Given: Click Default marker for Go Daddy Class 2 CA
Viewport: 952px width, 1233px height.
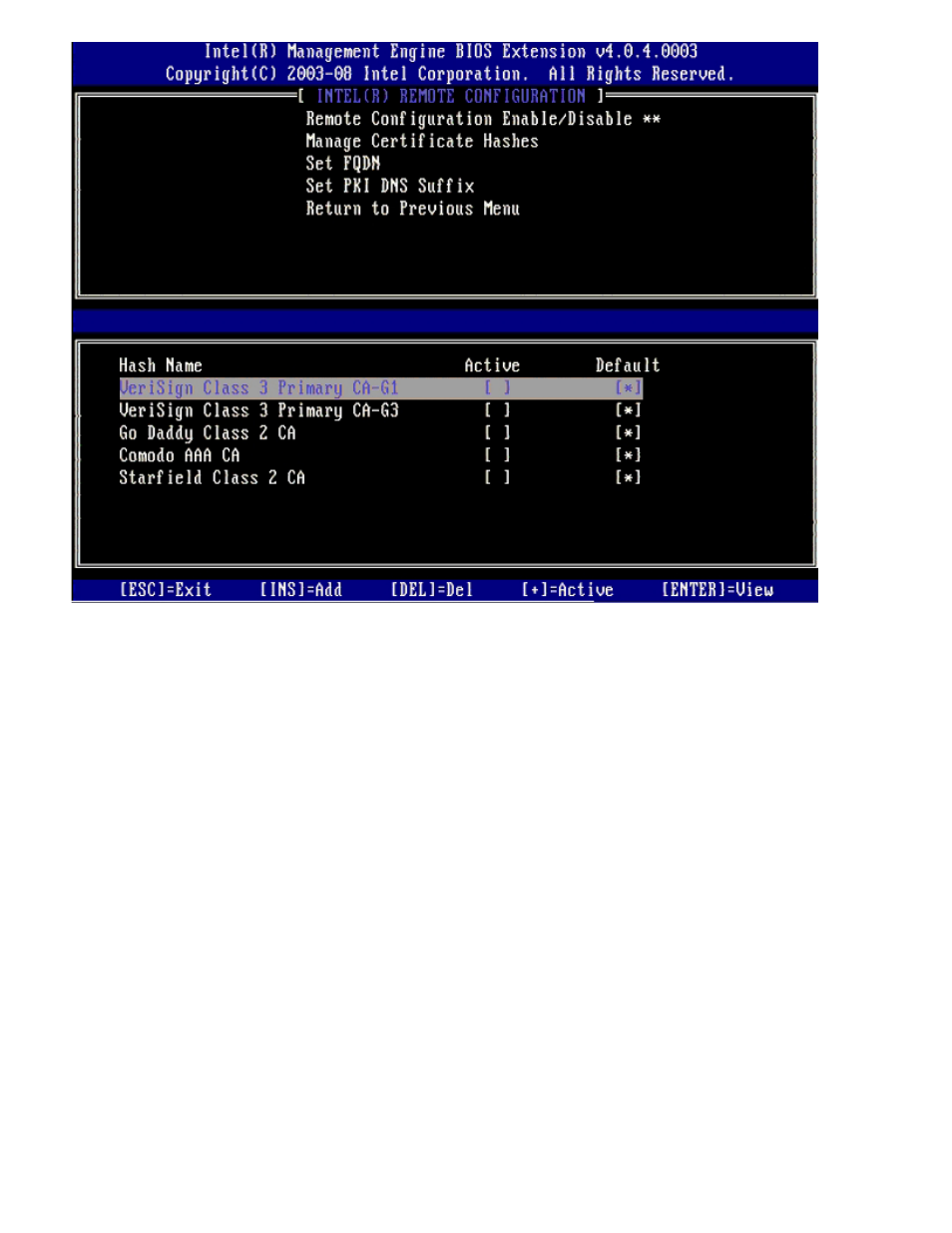Looking at the screenshot, I should tap(629, 433).
